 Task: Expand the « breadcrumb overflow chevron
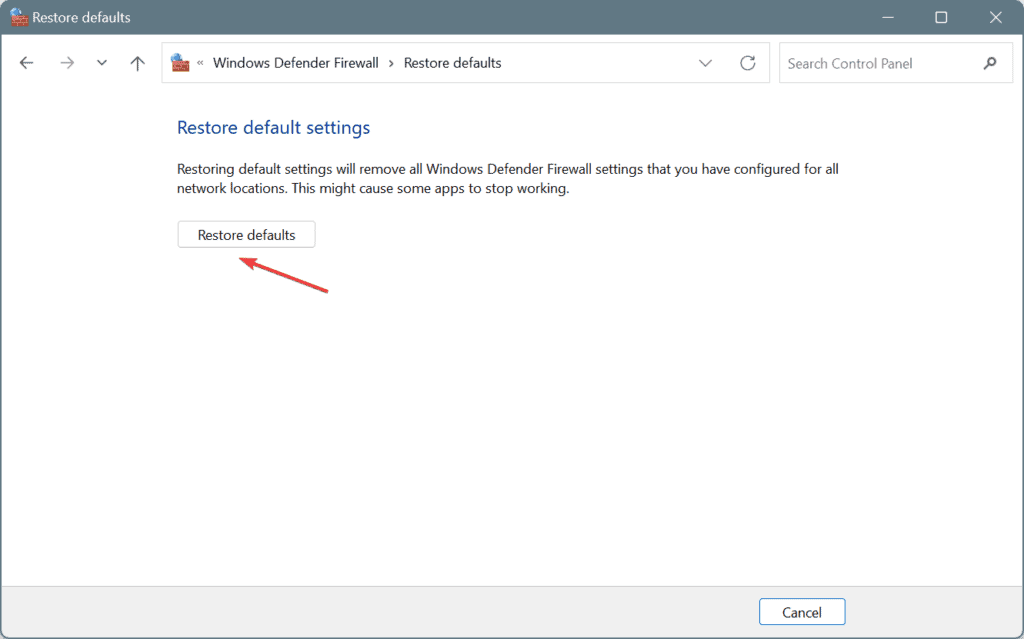[200, 63]
